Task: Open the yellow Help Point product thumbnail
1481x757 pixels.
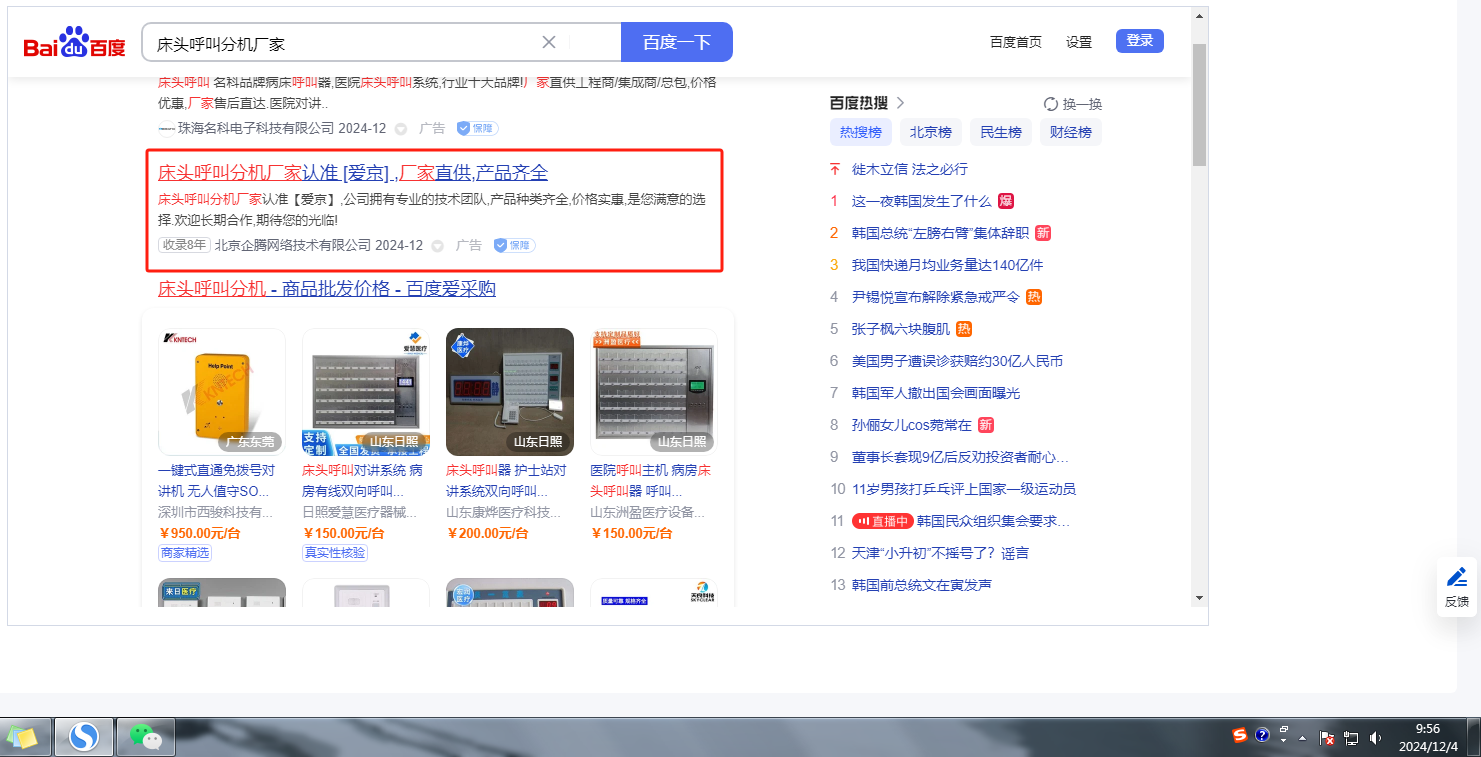Action: 222,391
